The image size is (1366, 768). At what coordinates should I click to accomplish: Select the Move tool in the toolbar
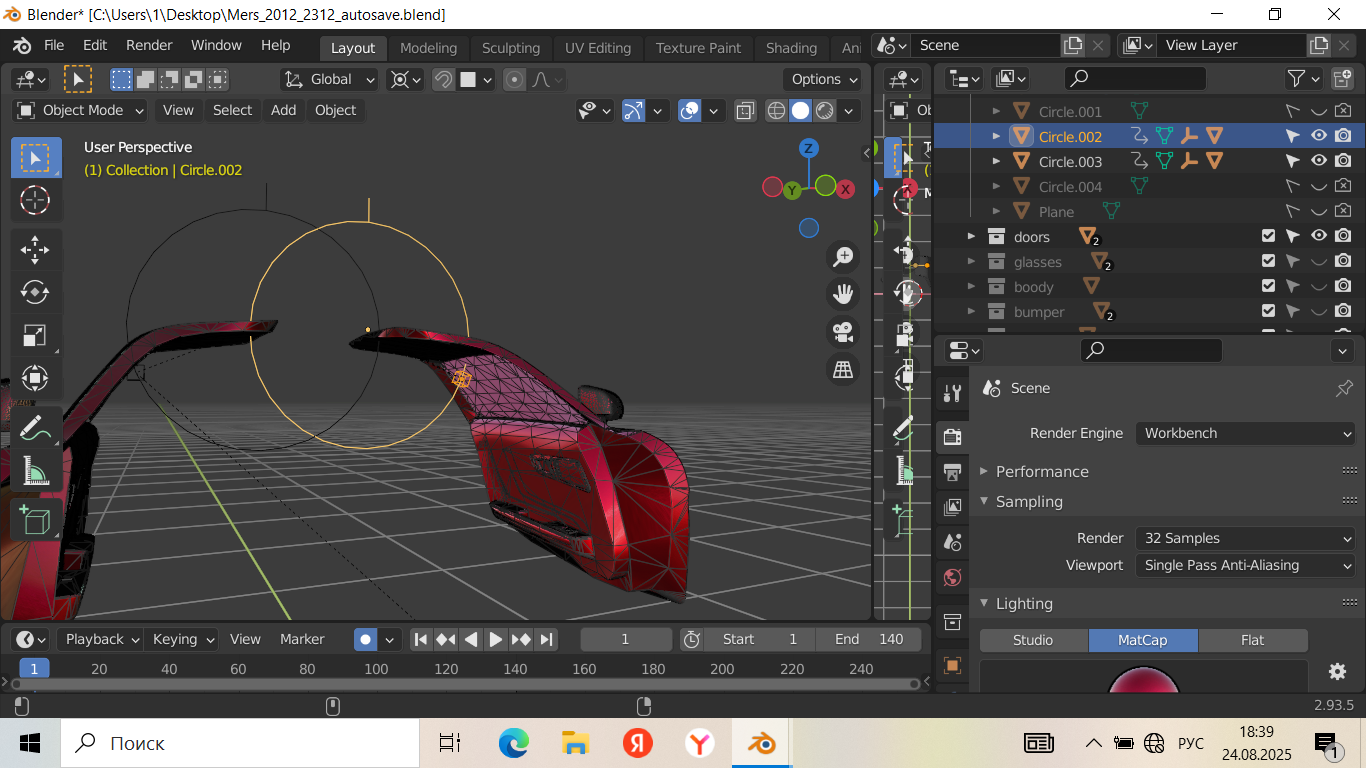pos(35,249)
